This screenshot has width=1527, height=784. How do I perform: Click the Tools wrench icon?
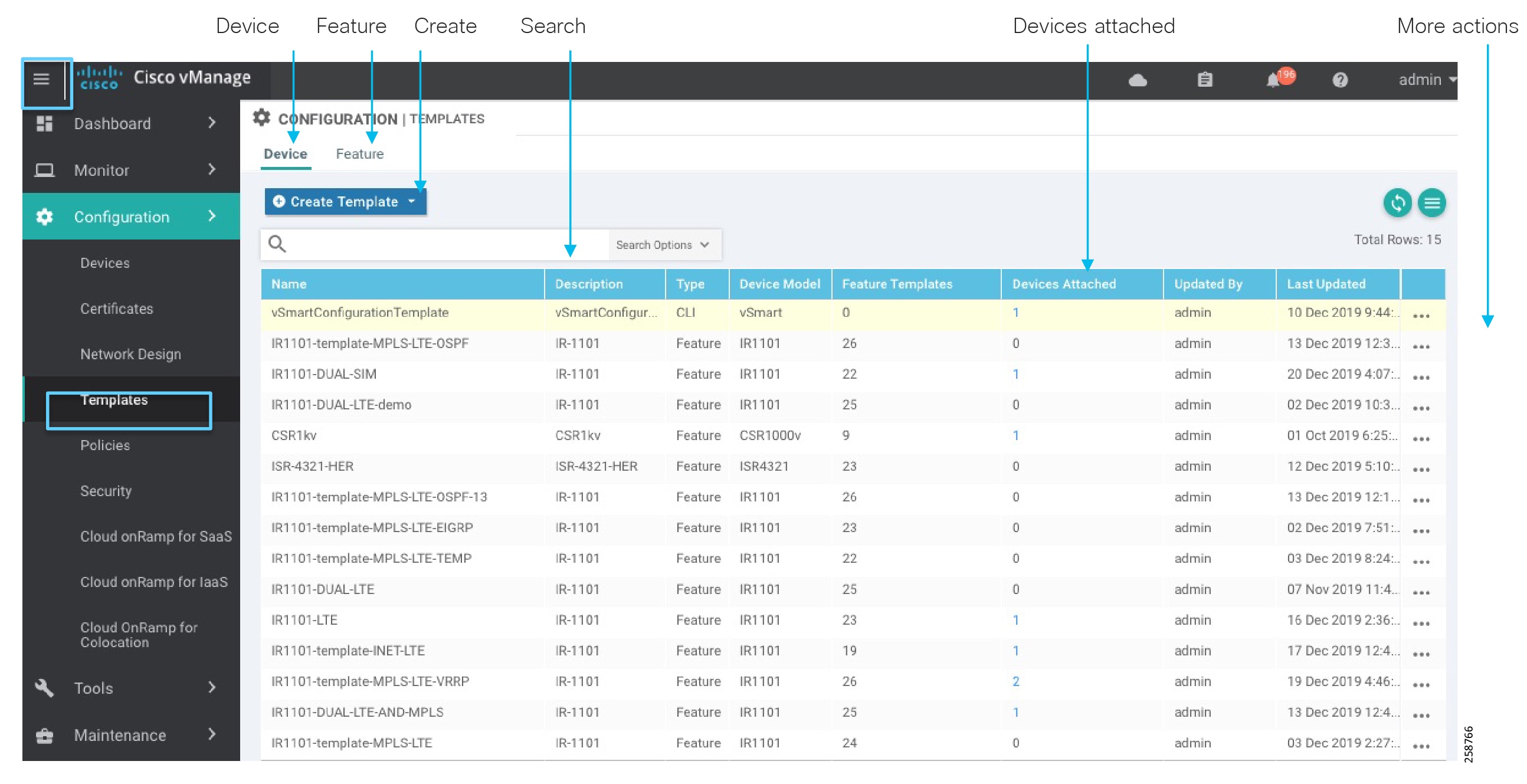coord(44,688)
